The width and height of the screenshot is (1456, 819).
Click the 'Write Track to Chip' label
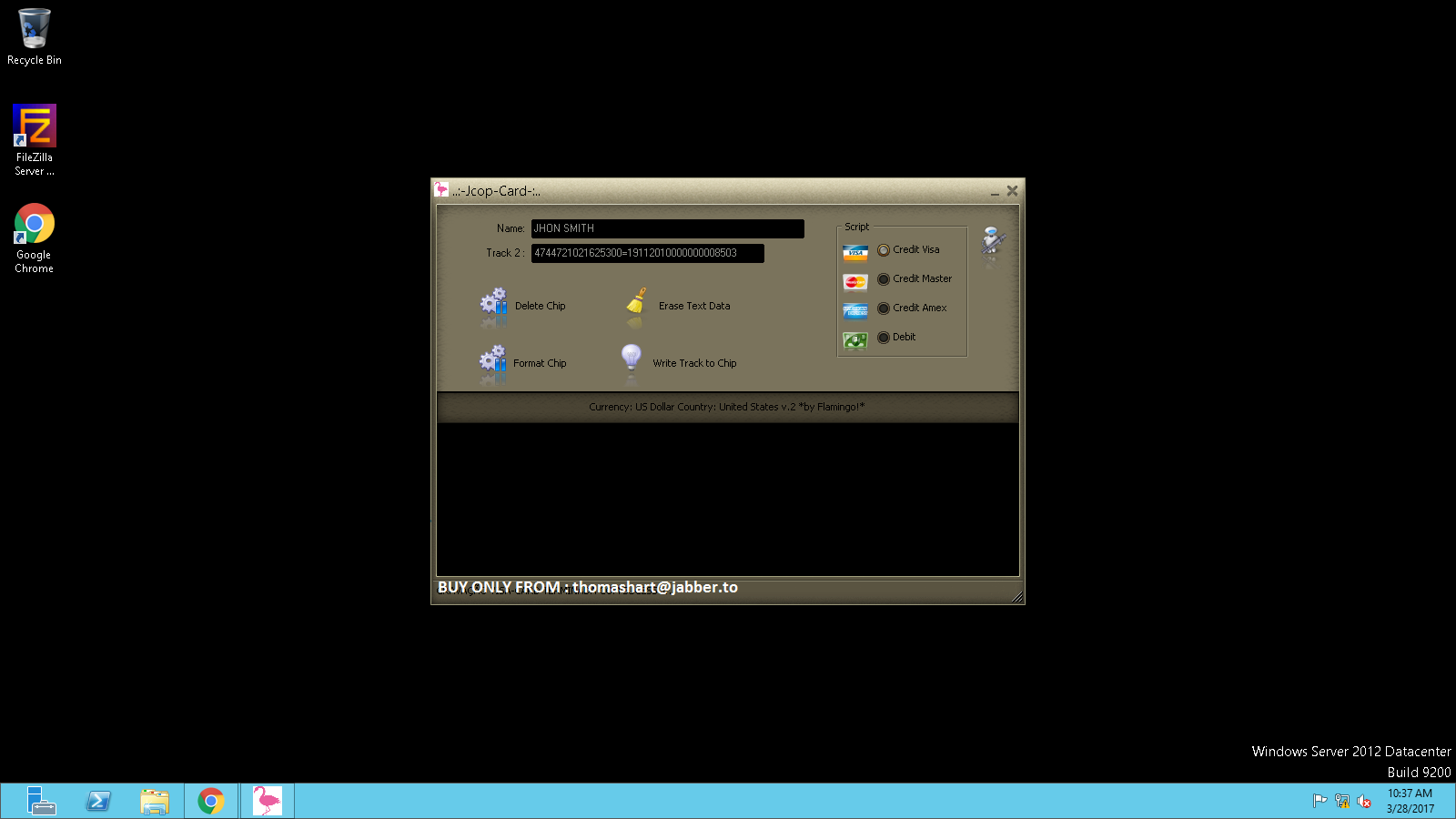[694, 363]
